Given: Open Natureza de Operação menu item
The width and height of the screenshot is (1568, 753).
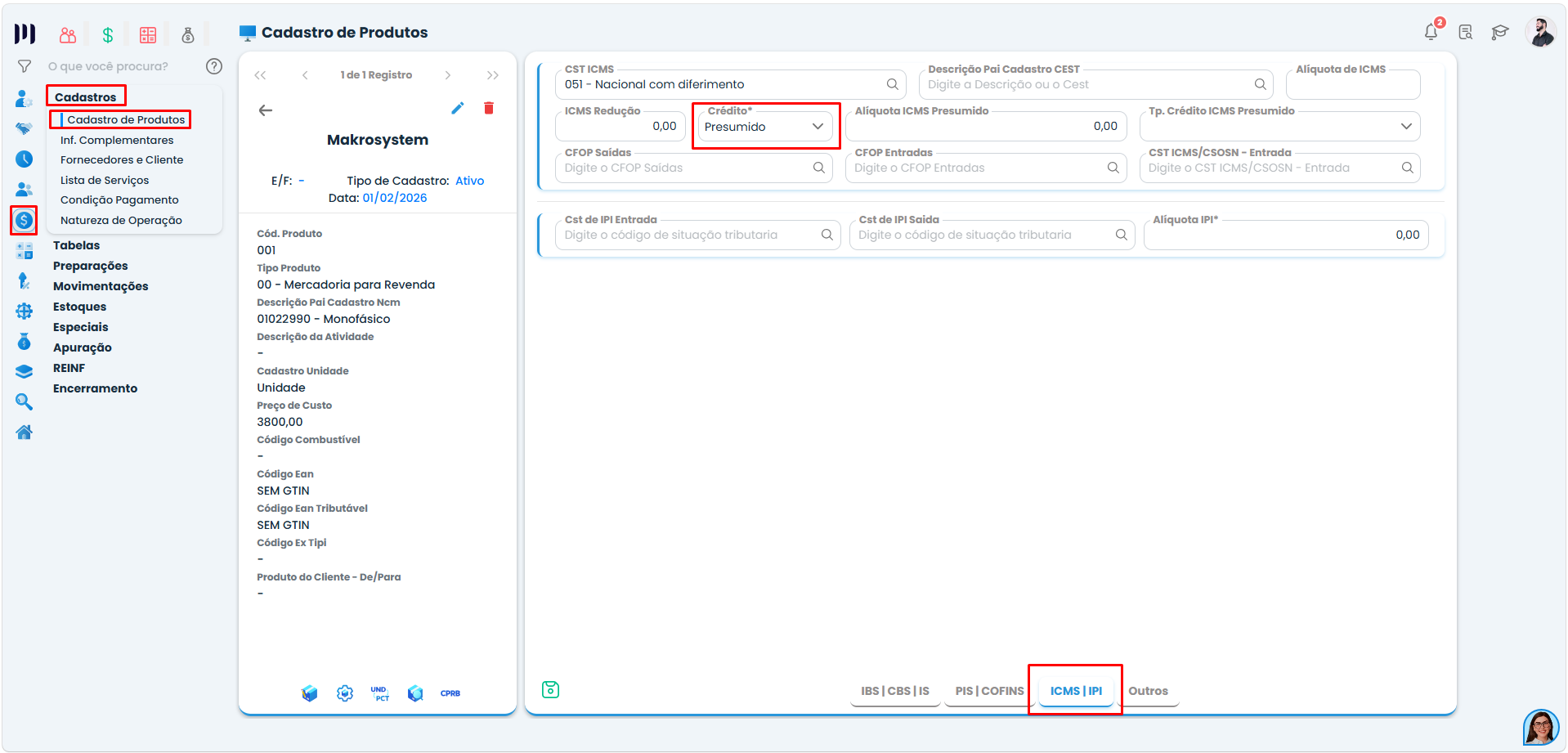Looking at the screenshot, I should click(x=121, y=220).
